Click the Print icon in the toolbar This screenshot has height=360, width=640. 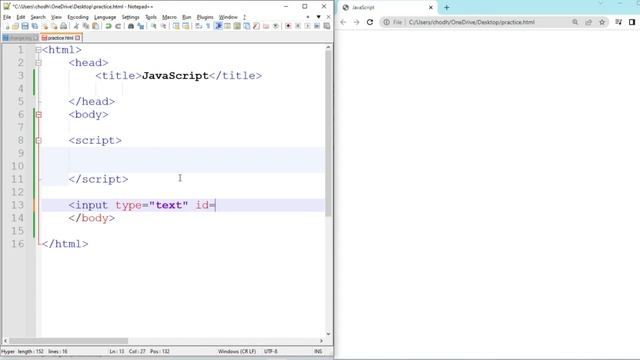point(63,26)
